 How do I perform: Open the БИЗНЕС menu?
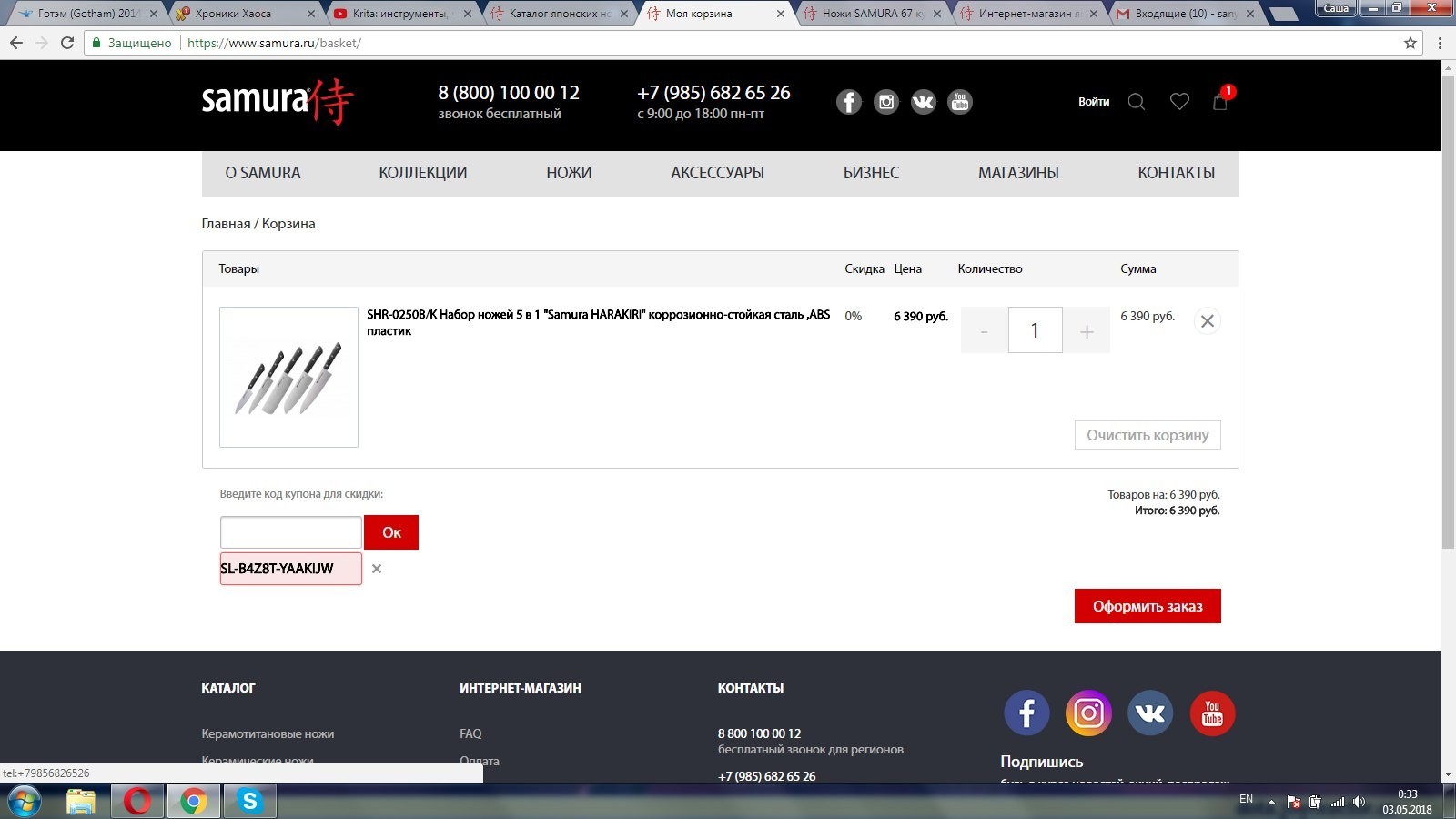point(871,173)
